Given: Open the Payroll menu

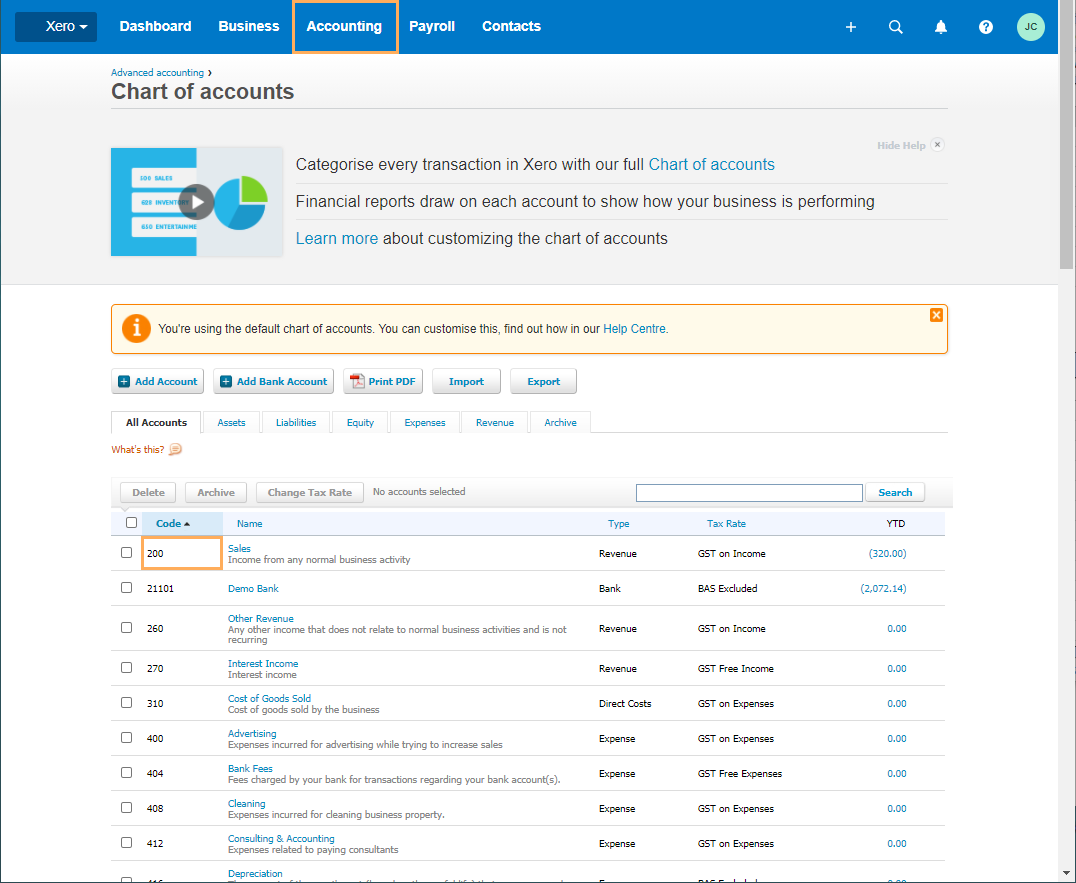Looking at the screenshot, I should 432,27.
